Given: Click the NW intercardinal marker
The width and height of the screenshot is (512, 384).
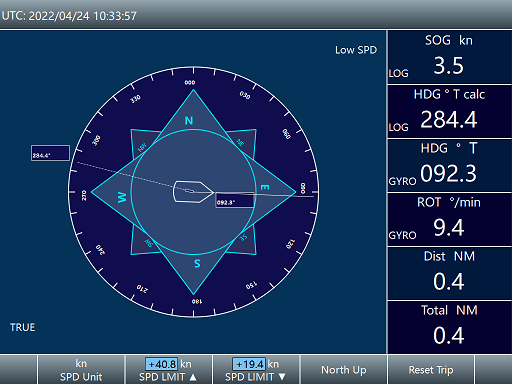Looking at the screenshot, I should click(x=142, y=147).
